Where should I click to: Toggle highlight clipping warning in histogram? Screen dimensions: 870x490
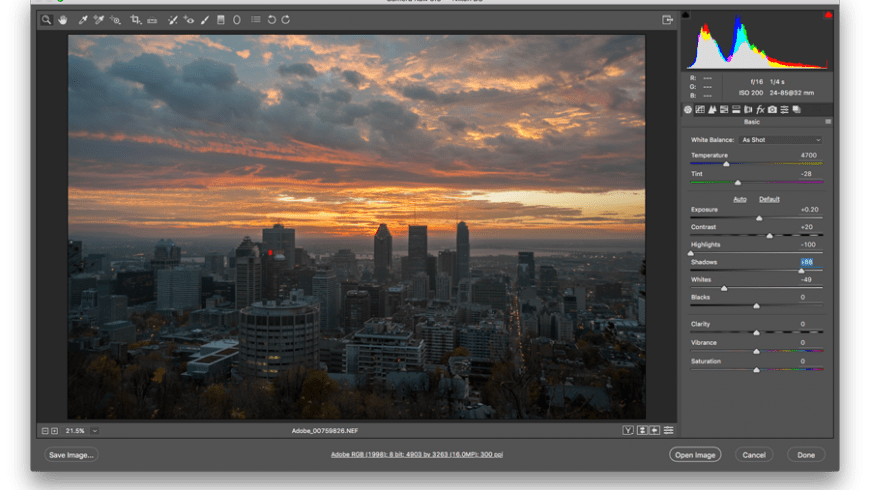pyautogui.click(x=828, y=15)
